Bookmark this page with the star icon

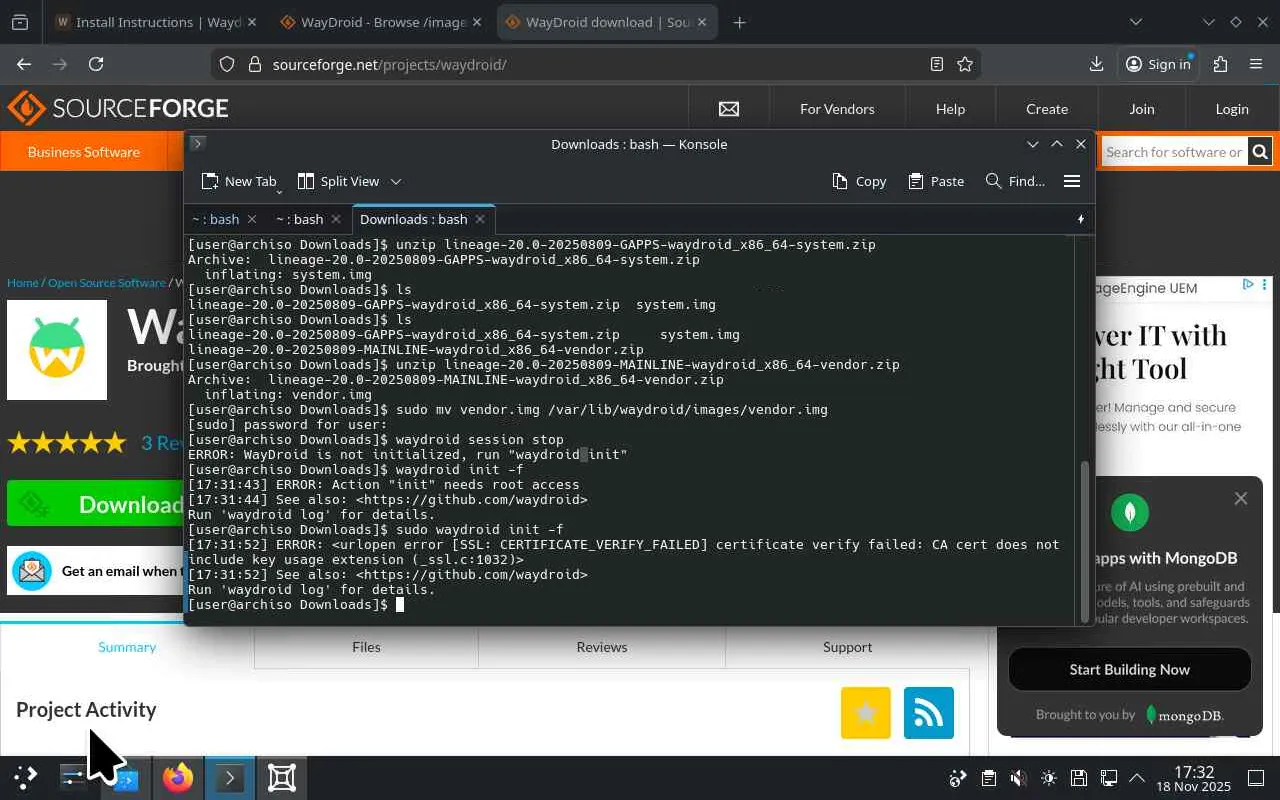tap(965, 64)
